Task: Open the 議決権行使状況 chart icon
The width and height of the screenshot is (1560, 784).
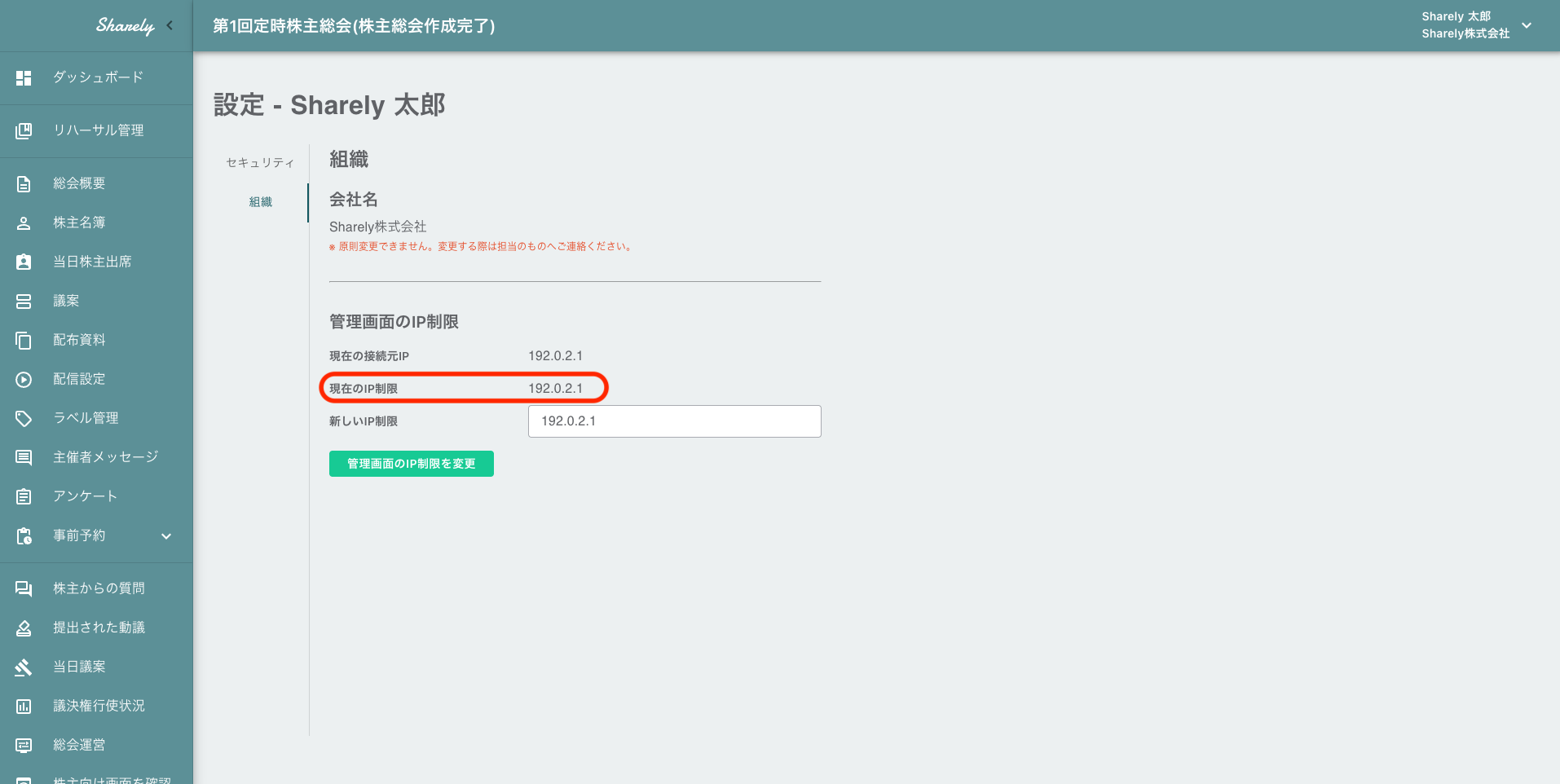Action: click(23, 705)
